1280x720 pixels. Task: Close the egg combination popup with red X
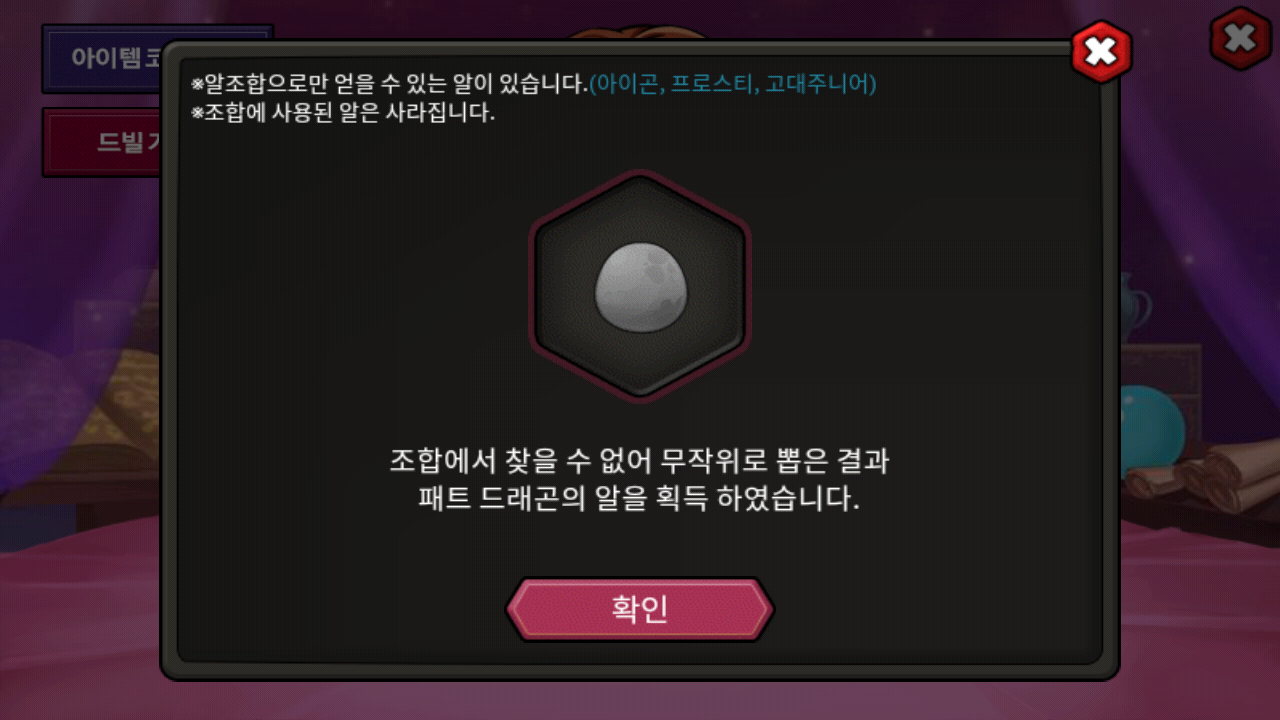(x=1101, y=51)
